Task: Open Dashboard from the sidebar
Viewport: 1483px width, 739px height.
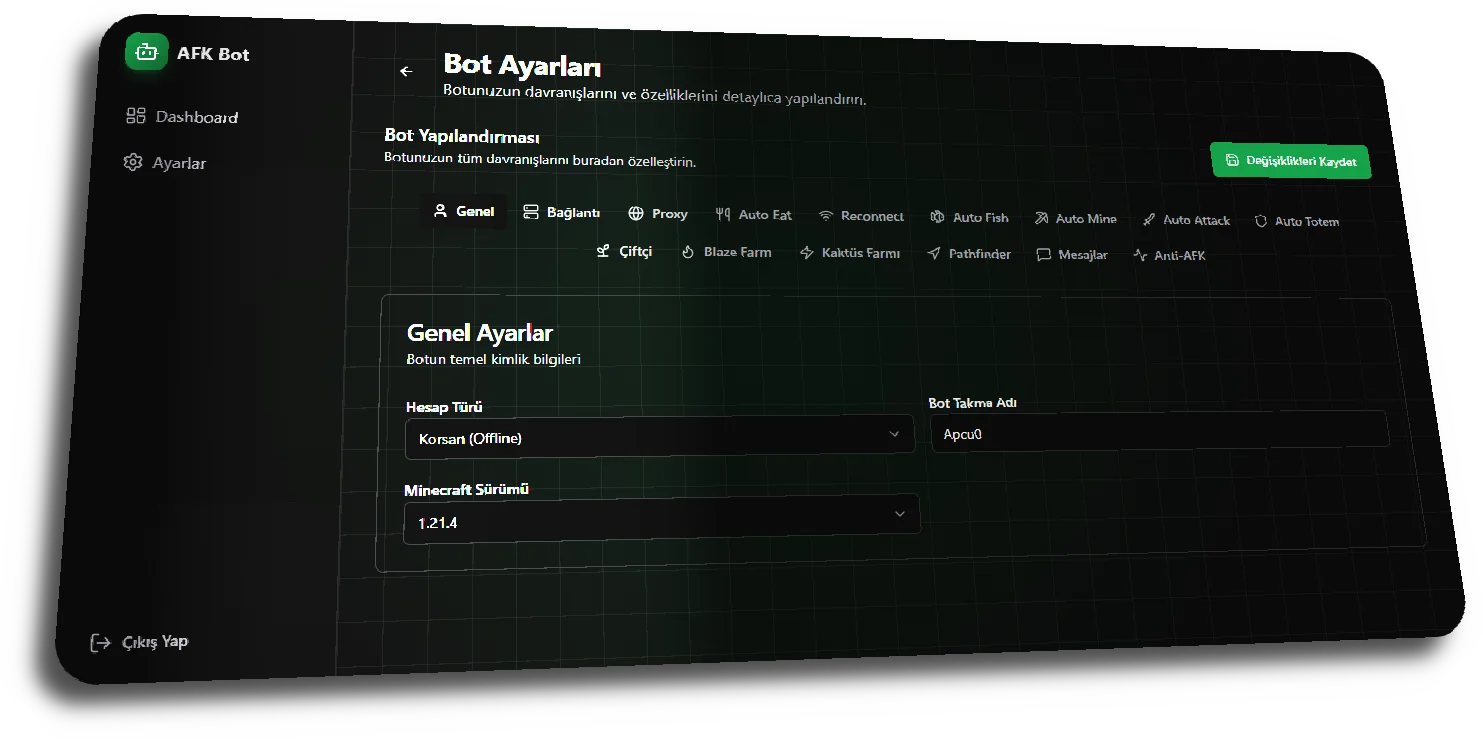Action: click(x=182, y=116)
